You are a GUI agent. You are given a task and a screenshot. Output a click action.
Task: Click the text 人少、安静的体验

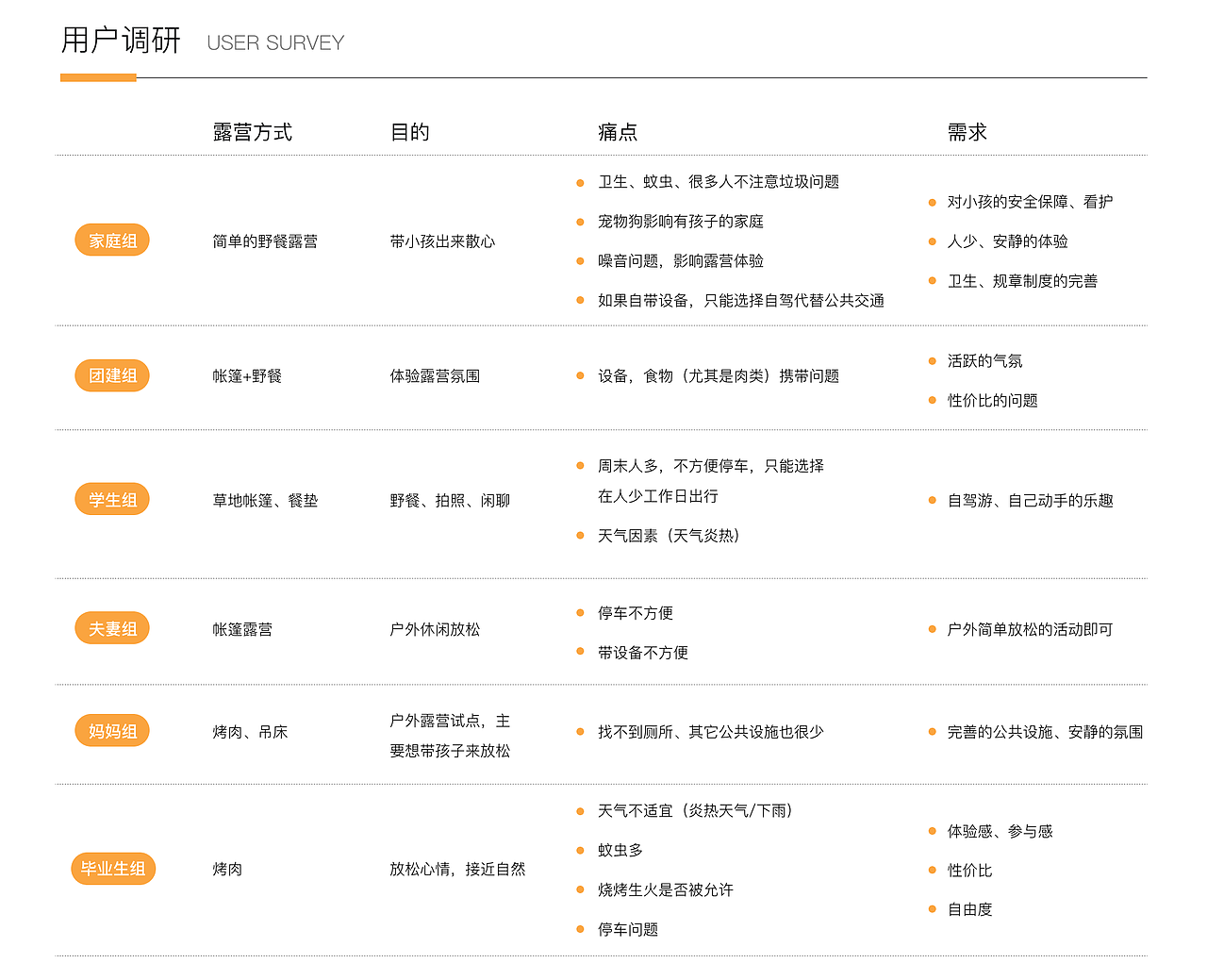pos(1007,241)
